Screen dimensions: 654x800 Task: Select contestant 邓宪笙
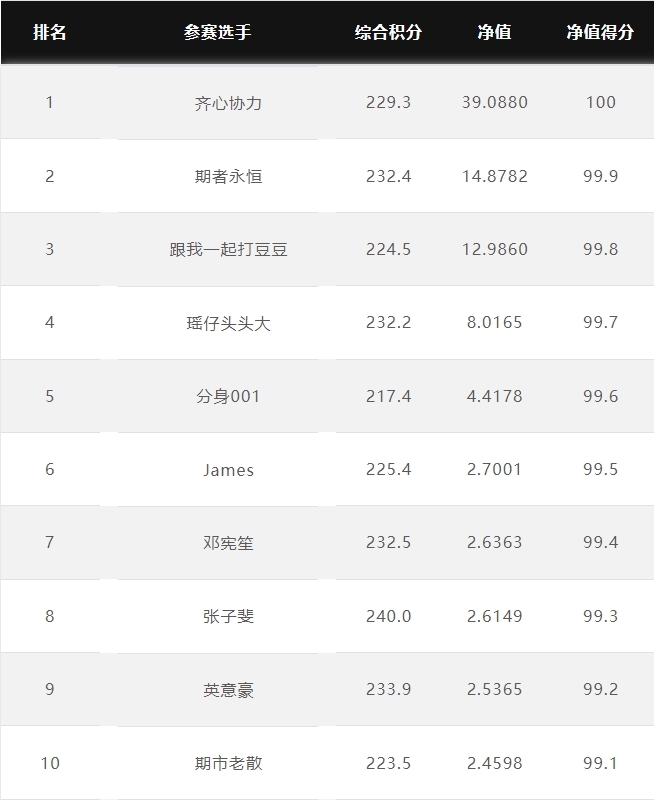(228, 543)
